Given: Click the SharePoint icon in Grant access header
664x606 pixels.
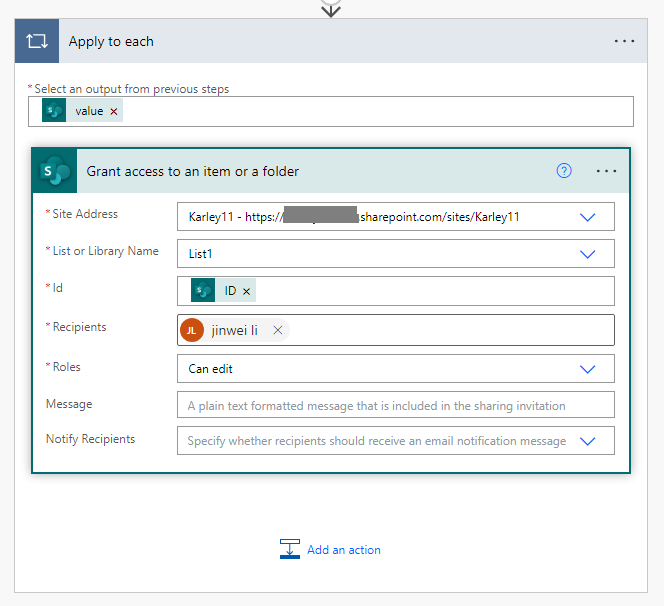Looking at the screenshot, I should tap(55, 171).
